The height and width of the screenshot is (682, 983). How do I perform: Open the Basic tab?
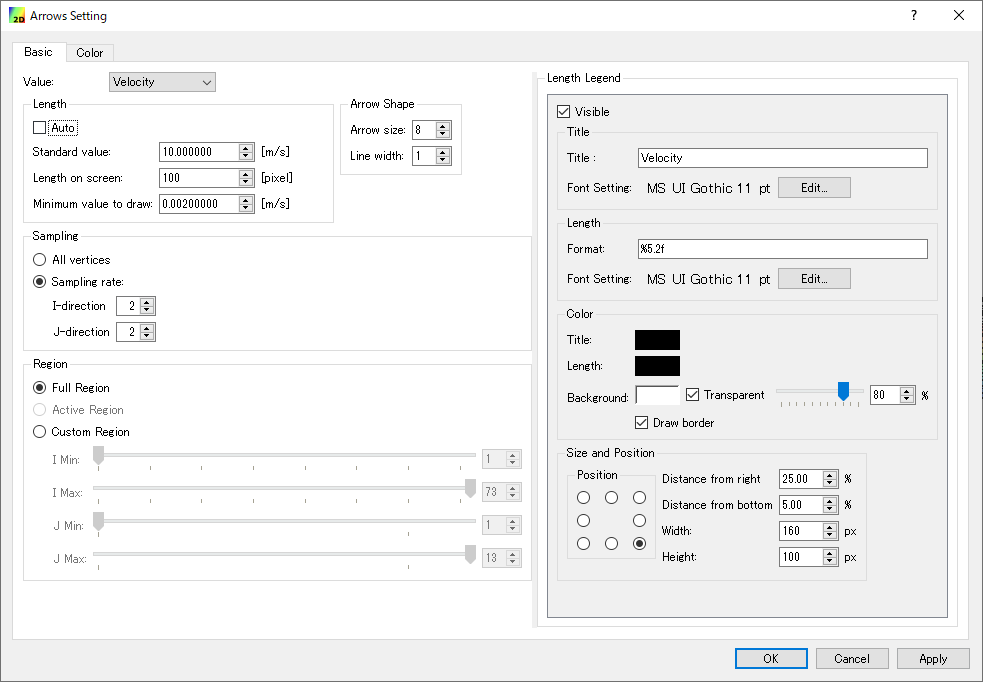click(39, 52)
